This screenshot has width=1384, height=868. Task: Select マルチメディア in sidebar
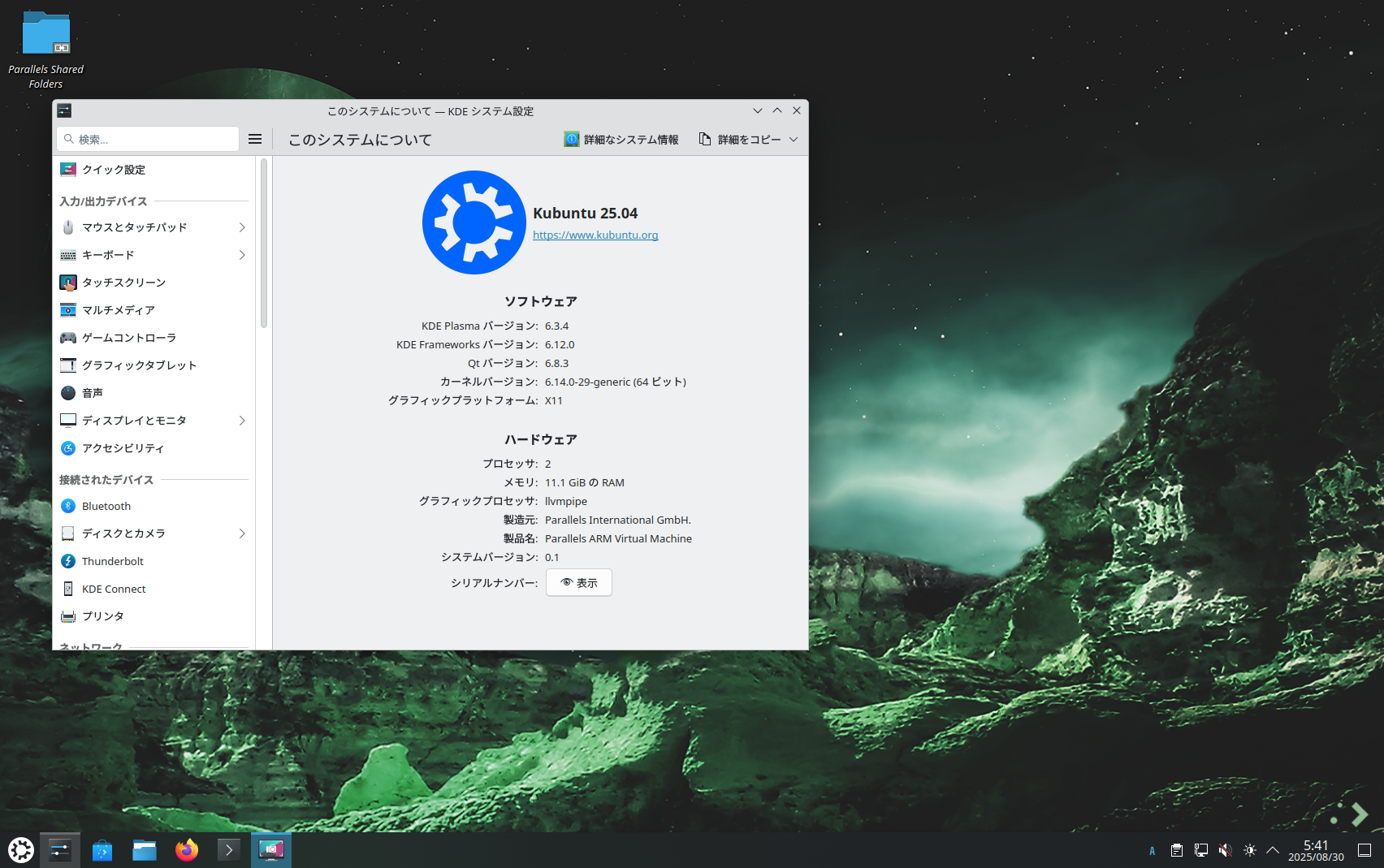[x=154, y=310]
